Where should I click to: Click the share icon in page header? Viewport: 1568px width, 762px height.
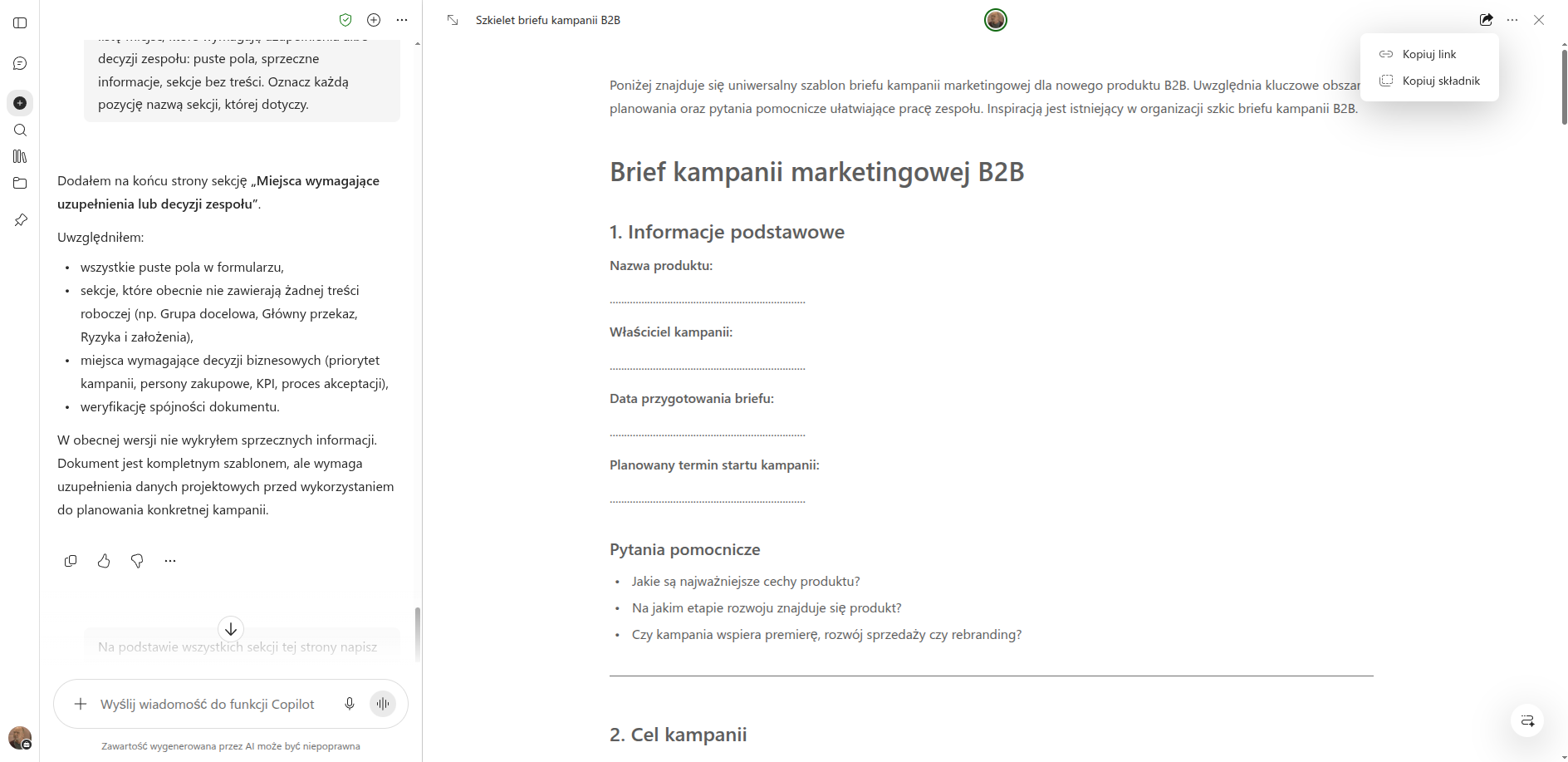(1486, 20)
